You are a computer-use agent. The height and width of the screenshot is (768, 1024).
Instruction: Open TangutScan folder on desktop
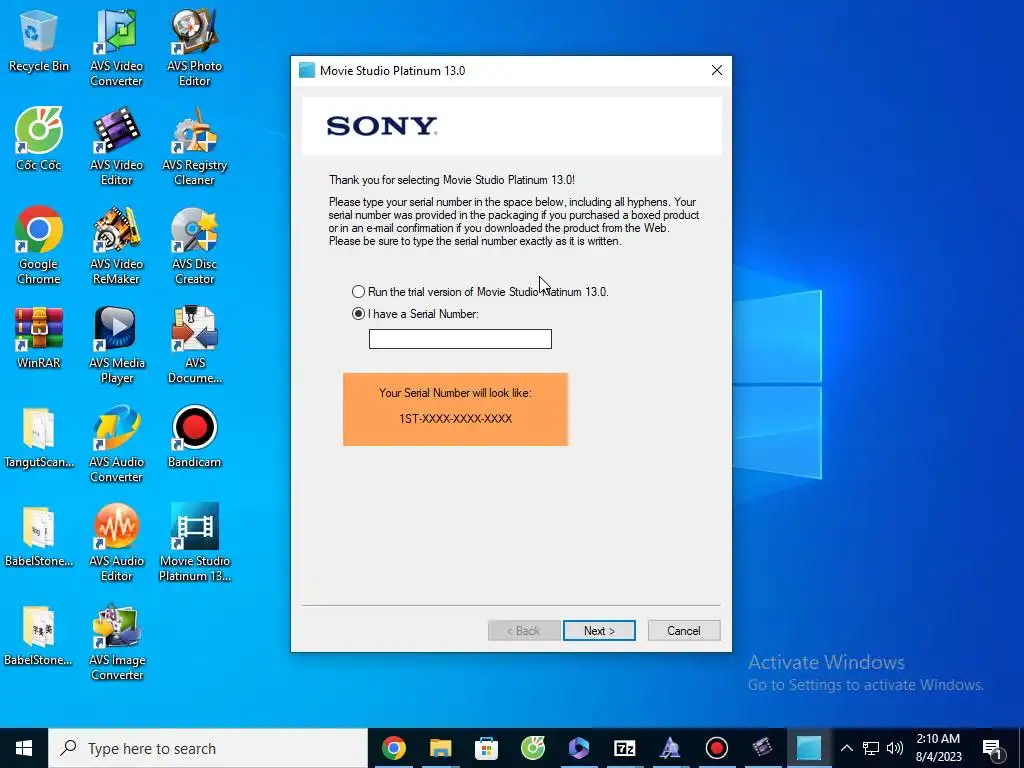39,437
